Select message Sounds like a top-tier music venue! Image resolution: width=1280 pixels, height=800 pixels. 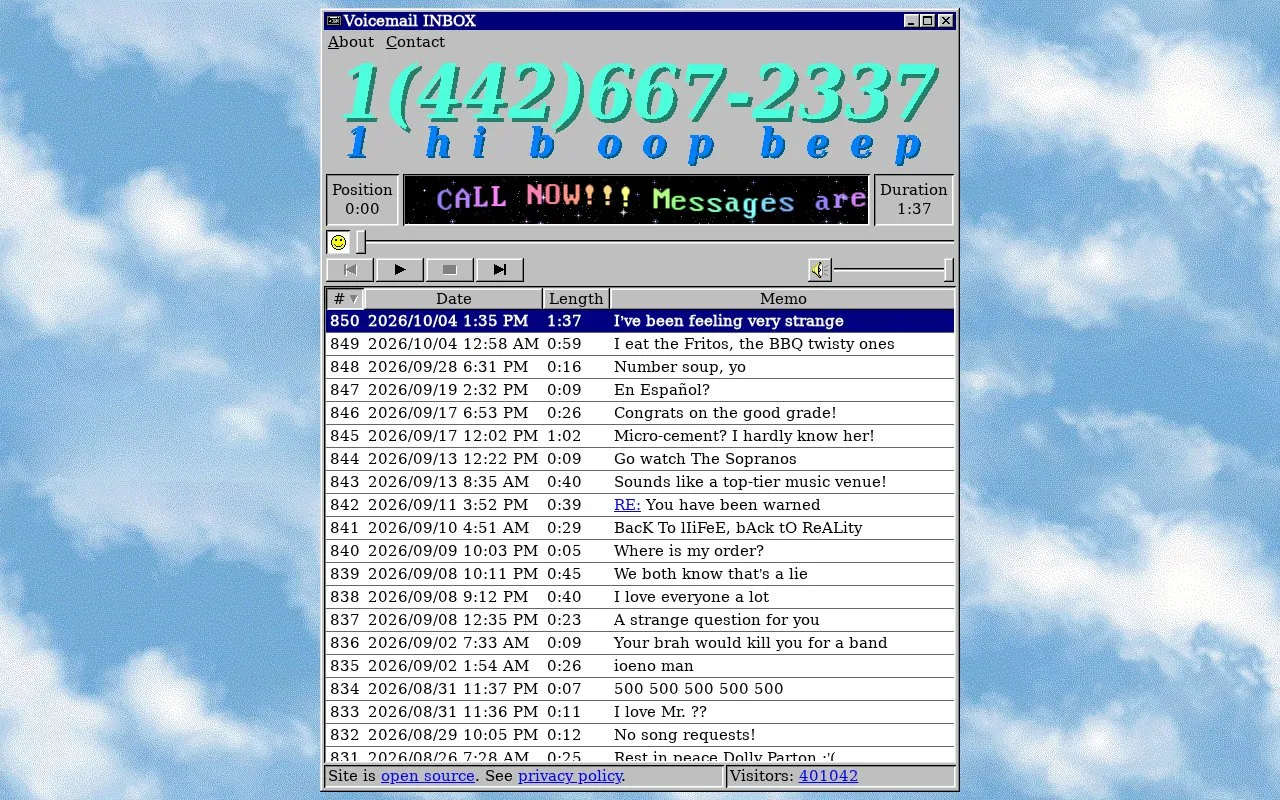640,482
